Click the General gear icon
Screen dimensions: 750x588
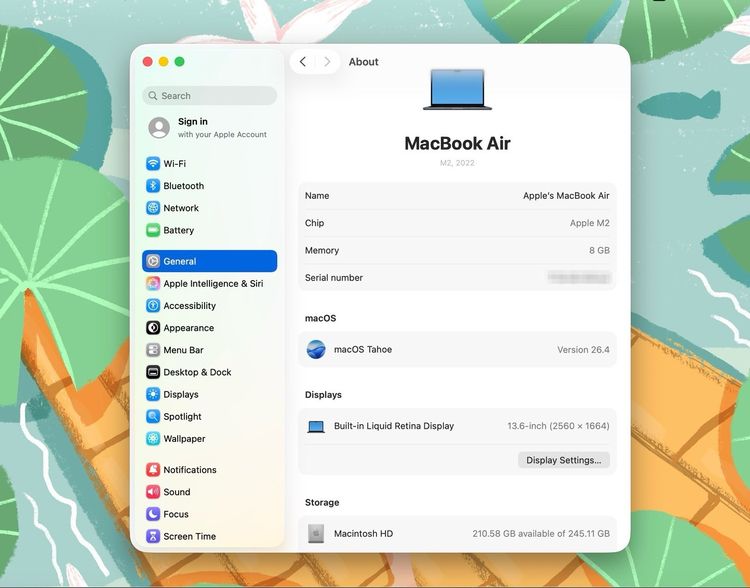153,261
